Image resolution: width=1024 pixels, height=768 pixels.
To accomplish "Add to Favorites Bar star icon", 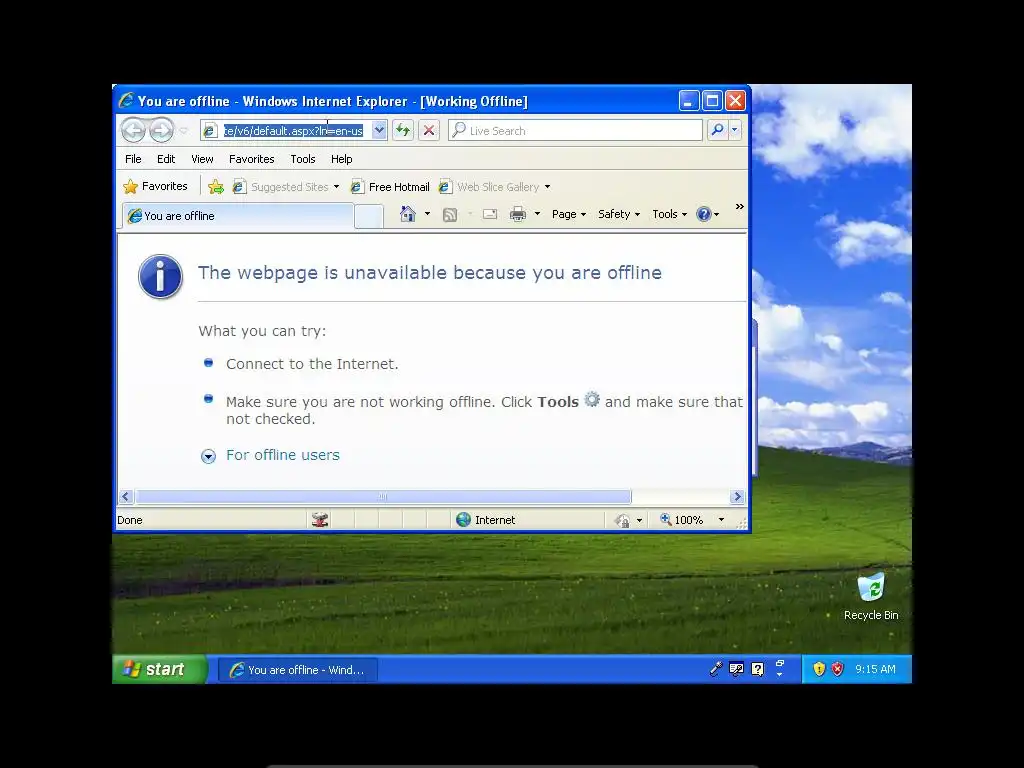I will 216,187.
